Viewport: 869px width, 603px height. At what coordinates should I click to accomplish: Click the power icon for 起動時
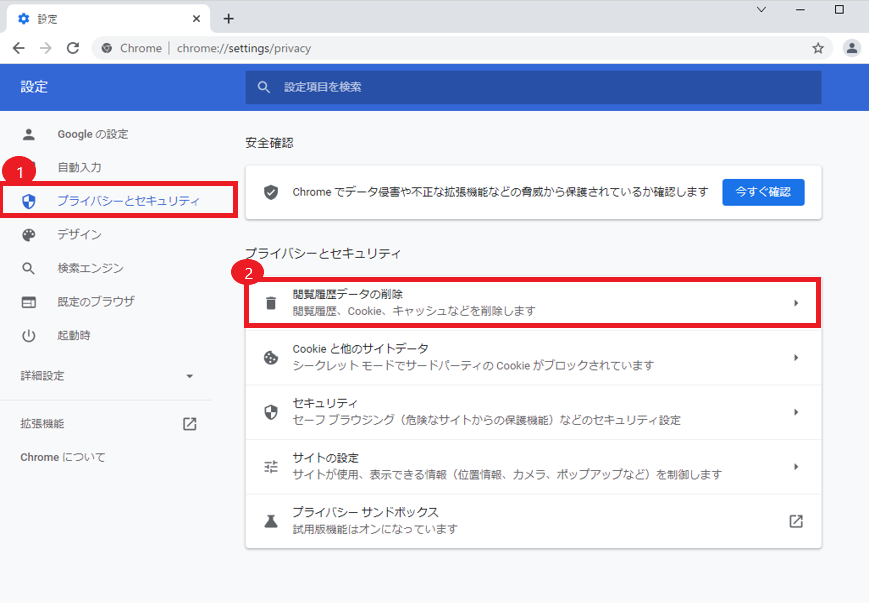(29, 336)
